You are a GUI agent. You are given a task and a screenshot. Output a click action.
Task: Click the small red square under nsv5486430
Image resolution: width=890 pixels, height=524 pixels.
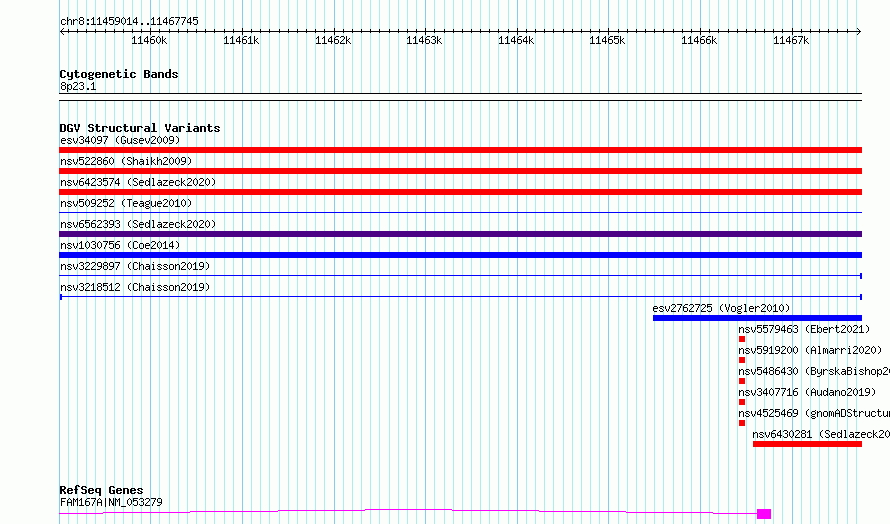tap(742, 381)
